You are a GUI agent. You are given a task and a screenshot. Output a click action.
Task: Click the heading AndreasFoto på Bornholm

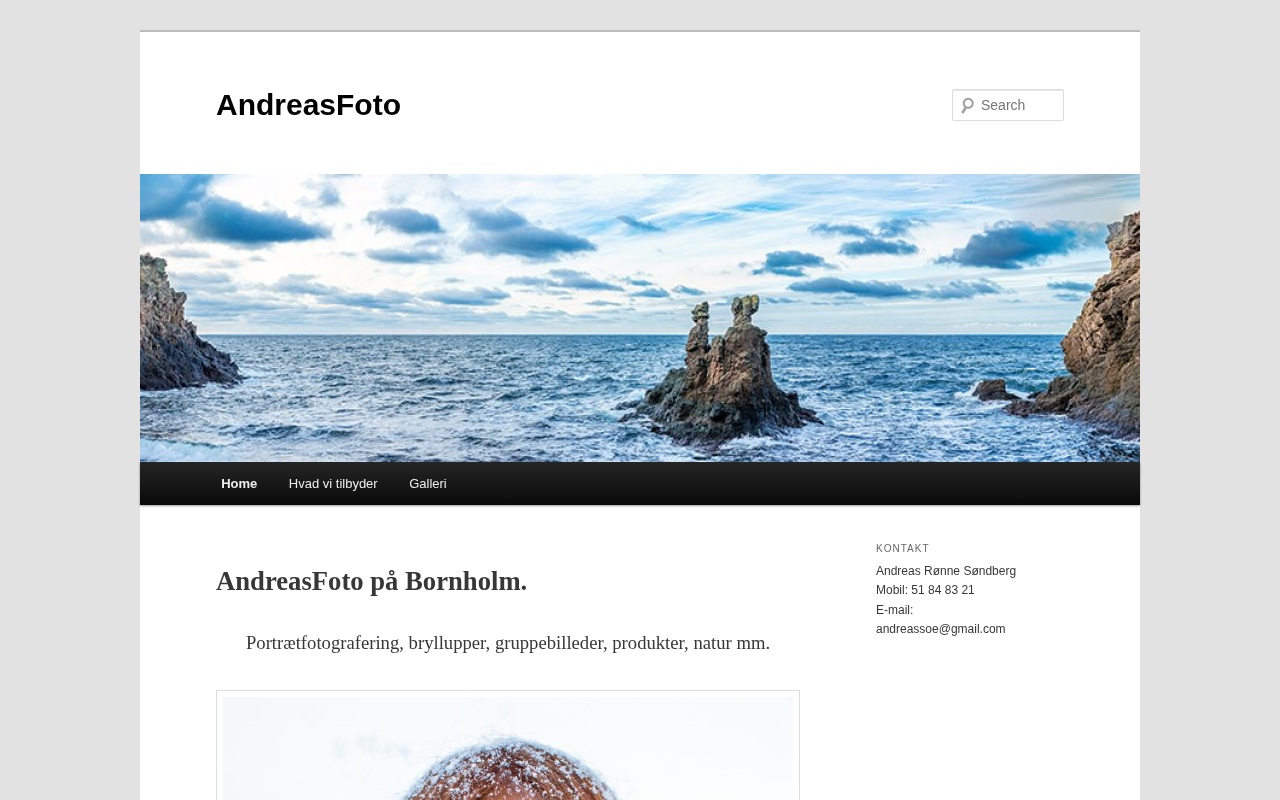click(371, 581)
